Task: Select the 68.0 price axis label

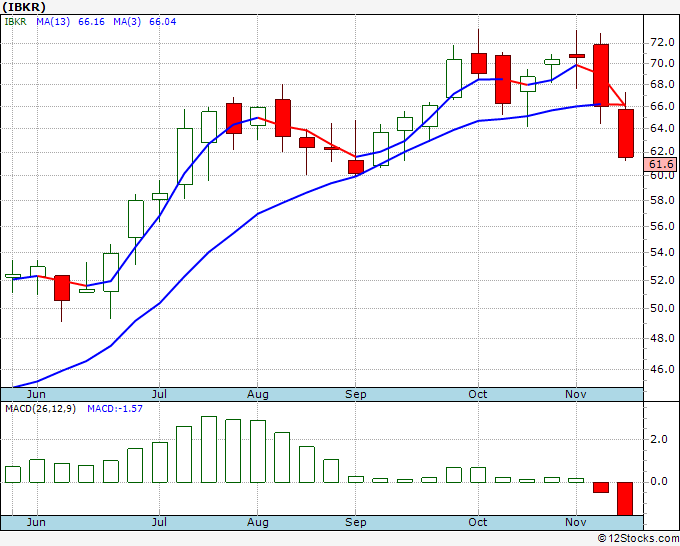Action: click(662, 85)
